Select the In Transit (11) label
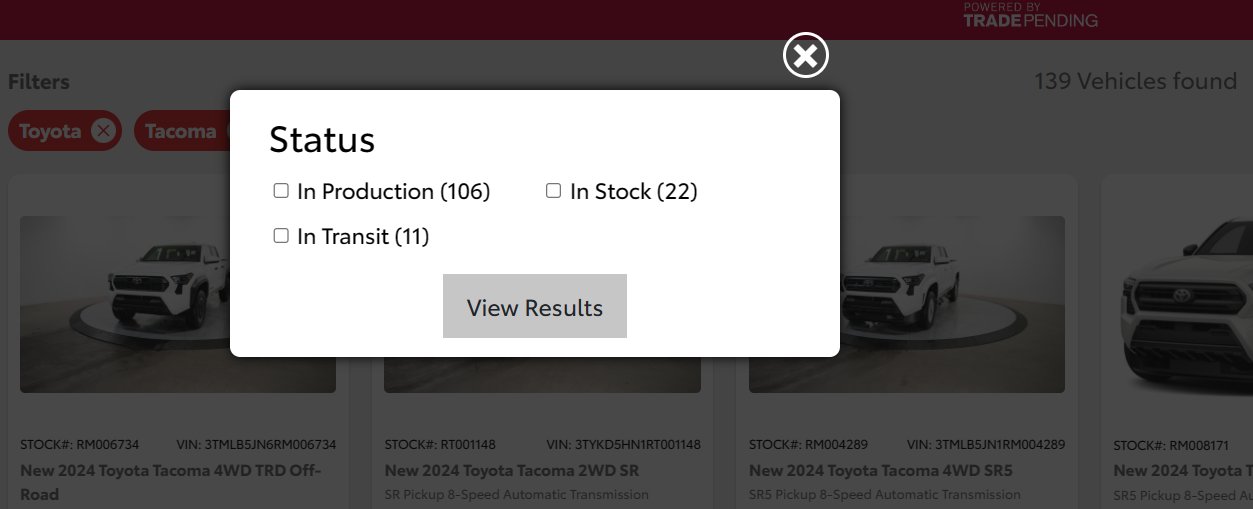 [363, 237]
